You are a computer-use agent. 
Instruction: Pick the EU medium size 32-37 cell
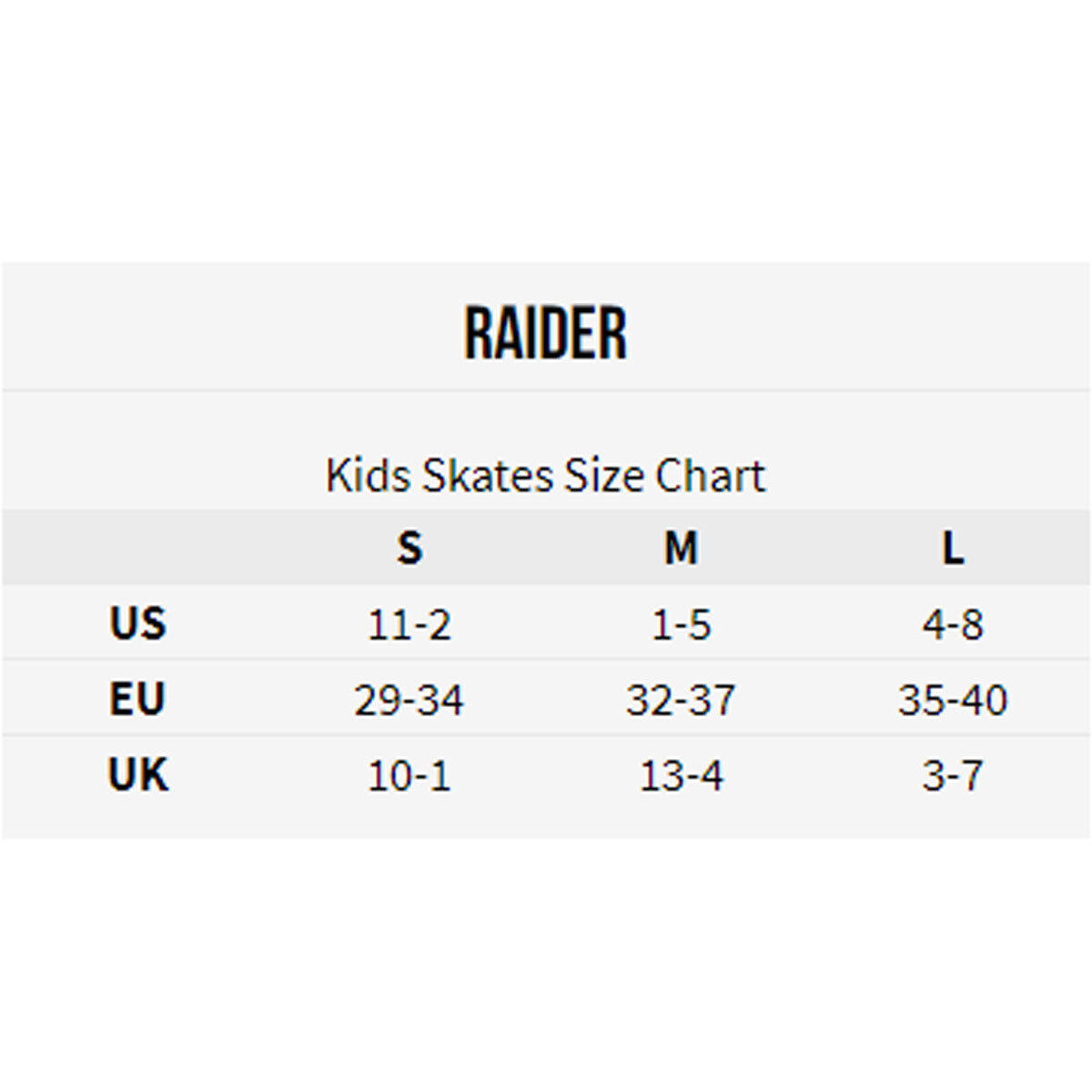681,701
